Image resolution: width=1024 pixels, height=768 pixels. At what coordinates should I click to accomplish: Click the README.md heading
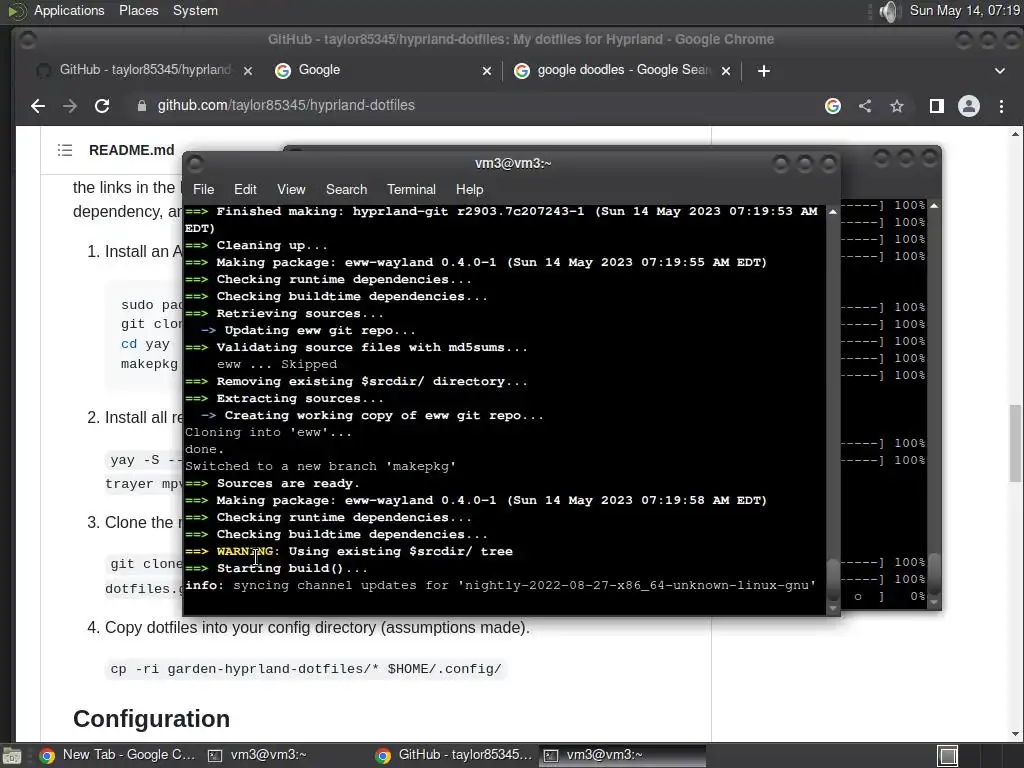131,150
